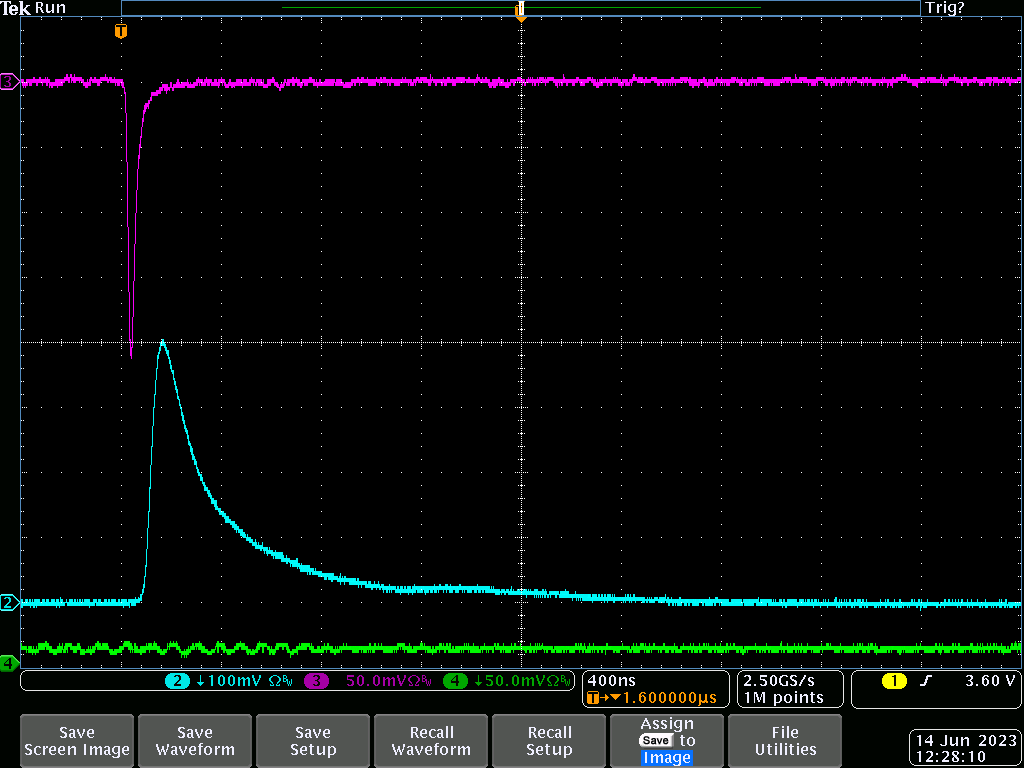Click the rising edge trigger slope icon

point(926,681)
